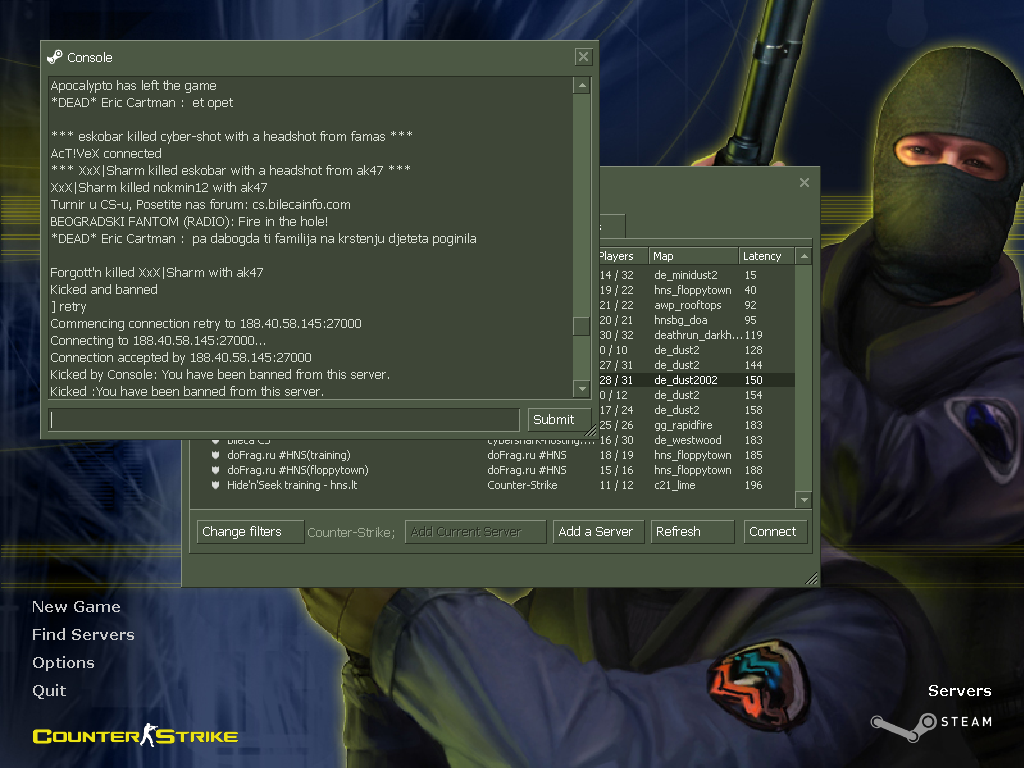The width and height of the screenshot is (1024, 768).
Task: Click the Steam icon in Console title bar
Action: tap(55, 57)
